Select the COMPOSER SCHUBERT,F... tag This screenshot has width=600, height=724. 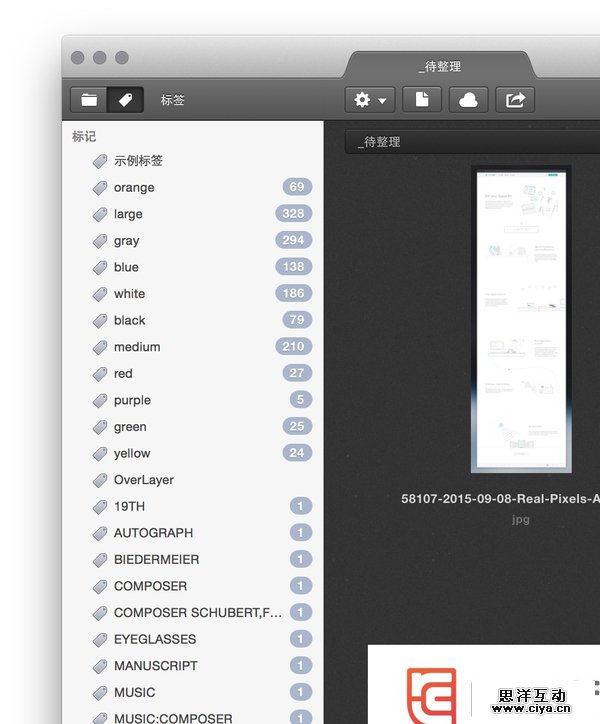tap(193, 613)
